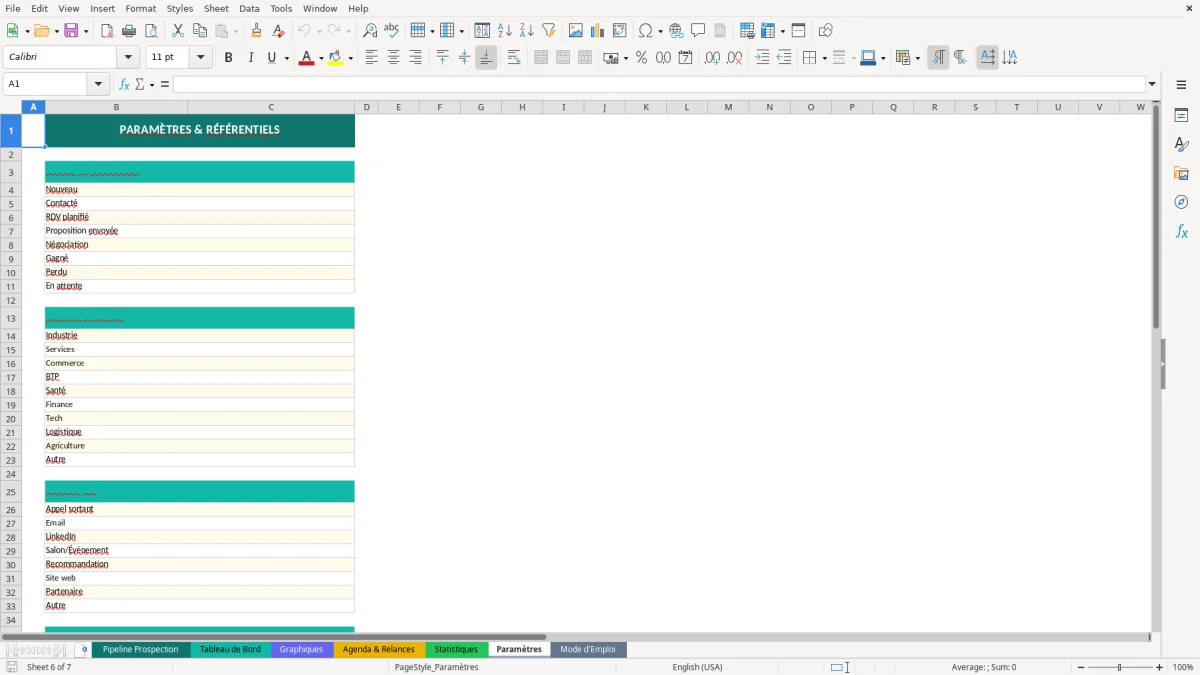Open the Open-document dropdown arrow
This screenshot has height=675, width=1200.
pos(56,31)
